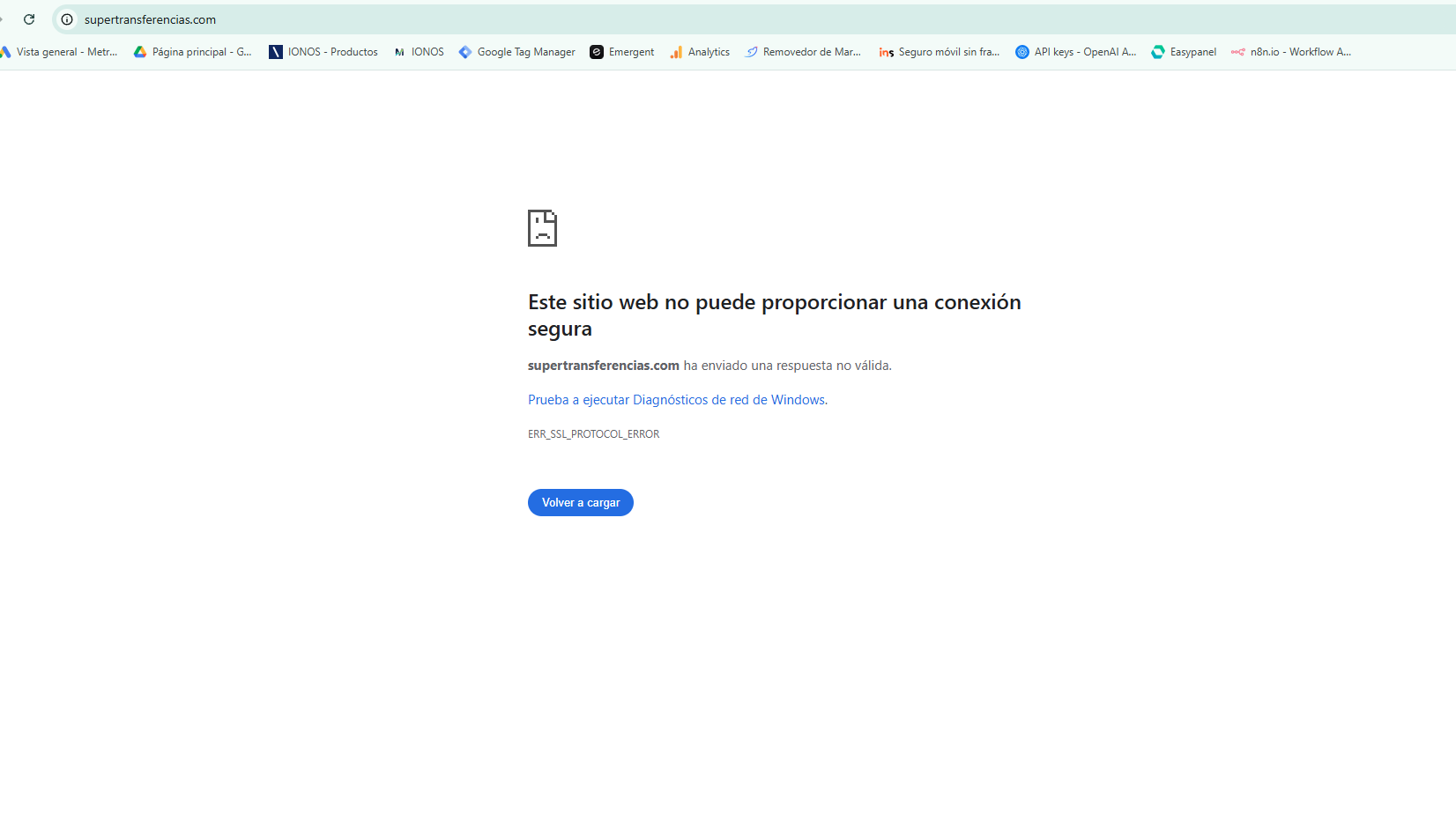
Task: Open the Emergent bookmark
Action: click(x=622, y=52)
